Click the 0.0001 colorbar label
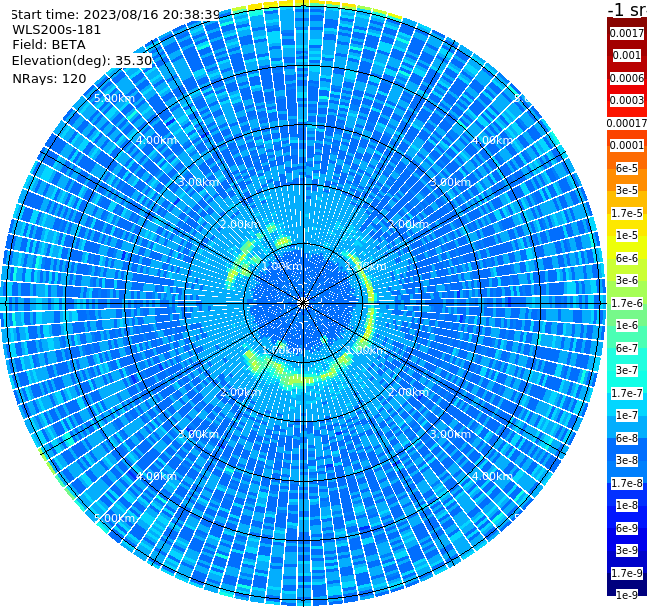Screen dimensions: 647x607 (x=627, y=145)
